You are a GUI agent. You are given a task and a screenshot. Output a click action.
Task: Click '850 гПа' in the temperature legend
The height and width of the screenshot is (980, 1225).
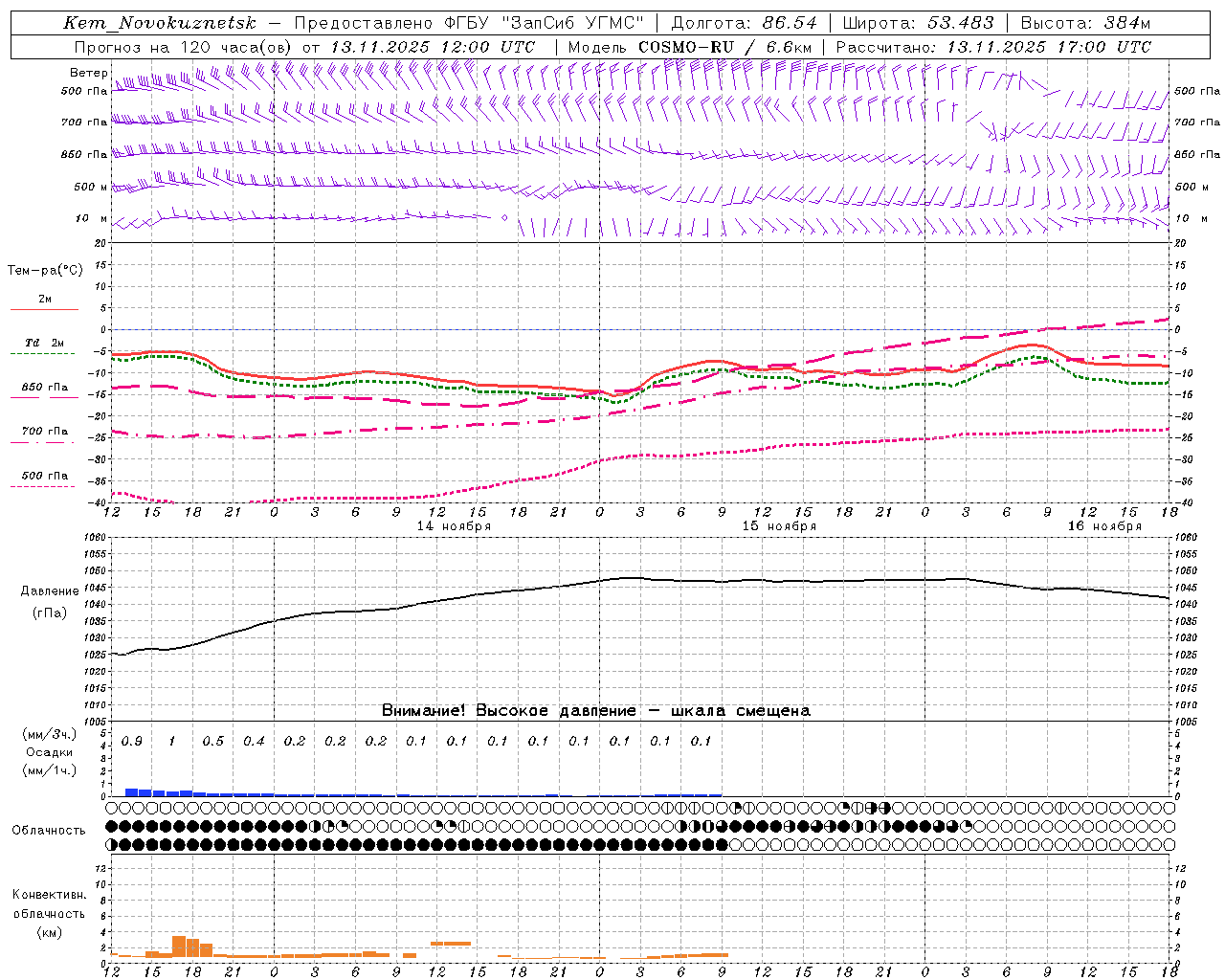click(44, 388)
